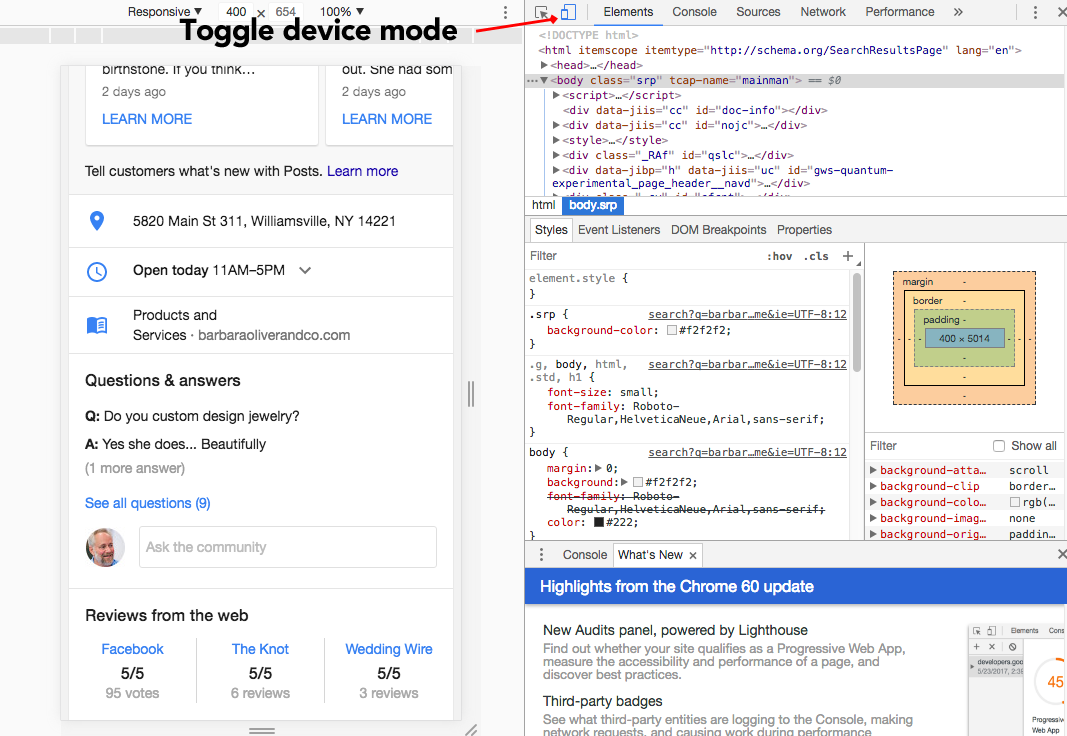Click the New Style Rule plus icon
This screenshot has height=736, width=1067.
[x=847, y=256]
